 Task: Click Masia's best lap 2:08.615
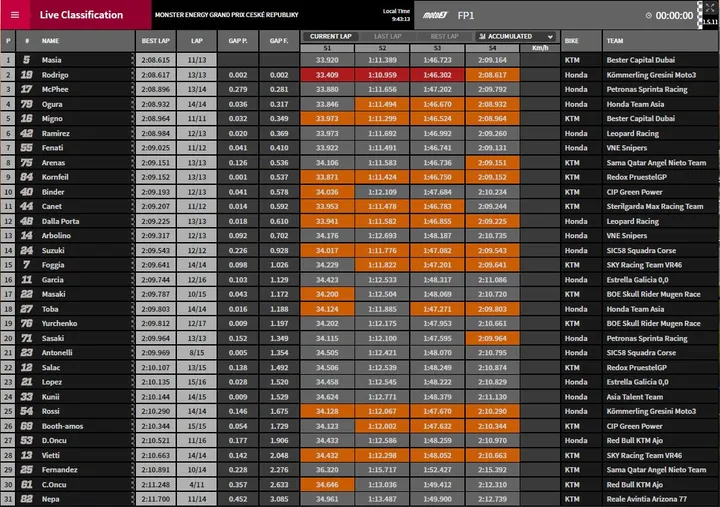(x=156, y=60)
